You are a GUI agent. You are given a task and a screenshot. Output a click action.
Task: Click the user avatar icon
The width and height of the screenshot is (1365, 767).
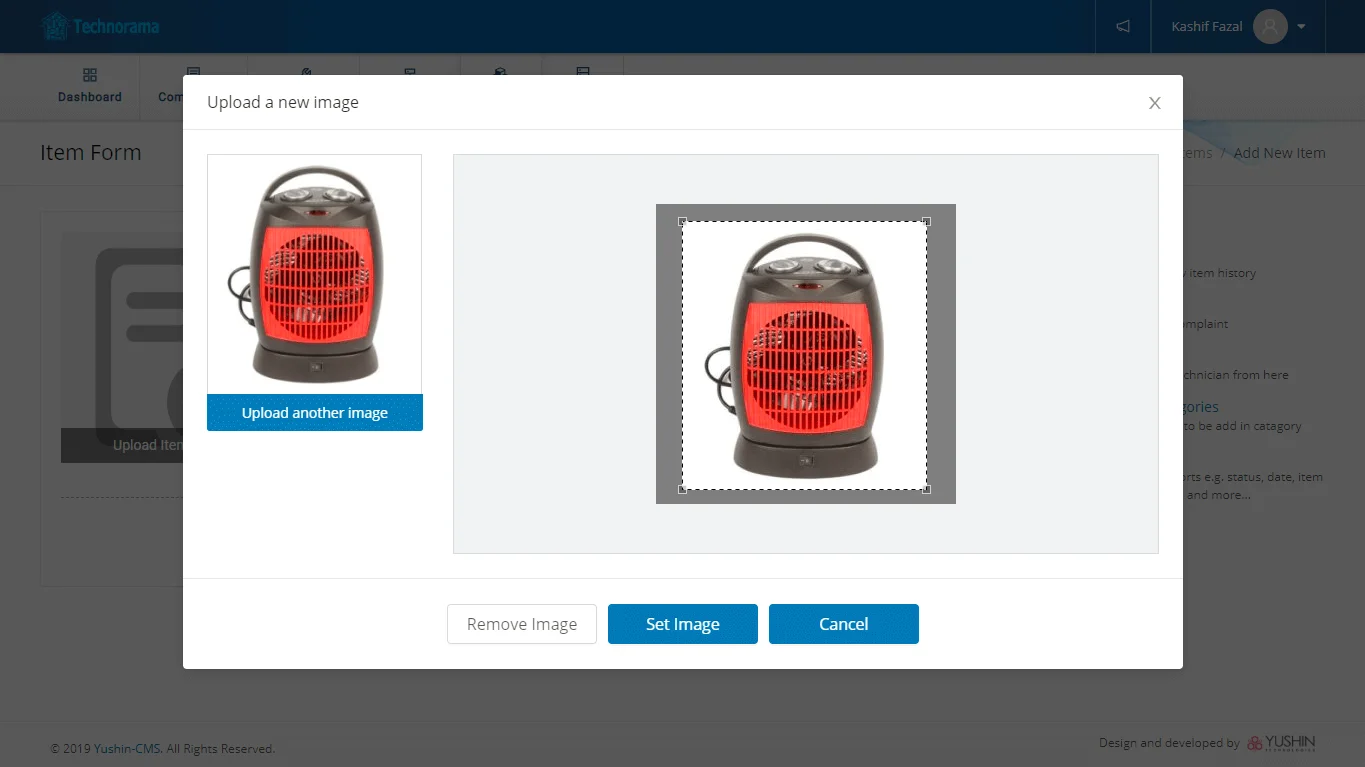tap(1269, 26)
